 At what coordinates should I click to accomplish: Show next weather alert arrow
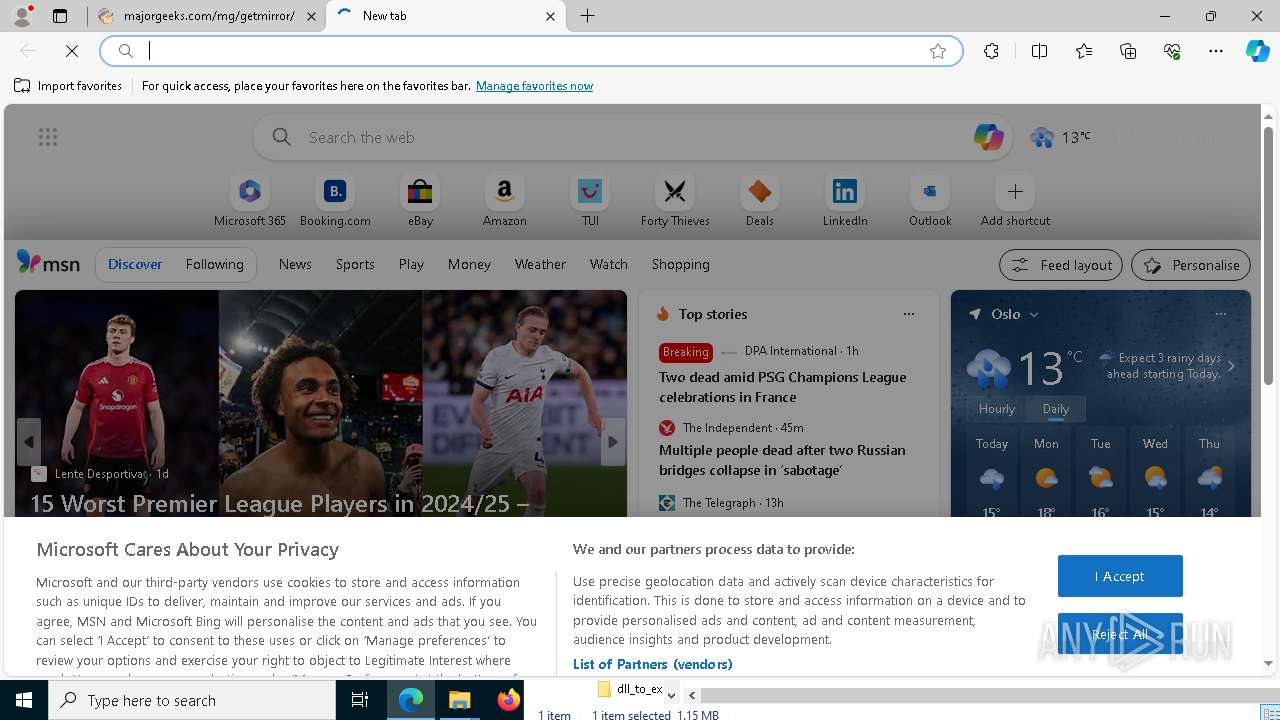[1231, 366]
